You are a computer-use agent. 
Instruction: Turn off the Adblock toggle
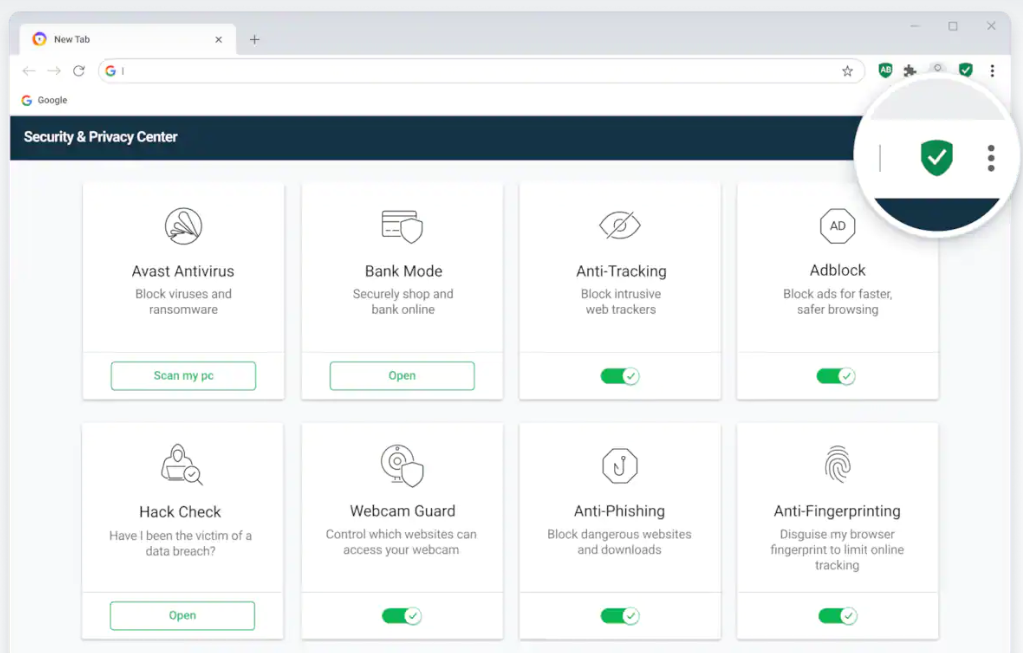[836, 376]
